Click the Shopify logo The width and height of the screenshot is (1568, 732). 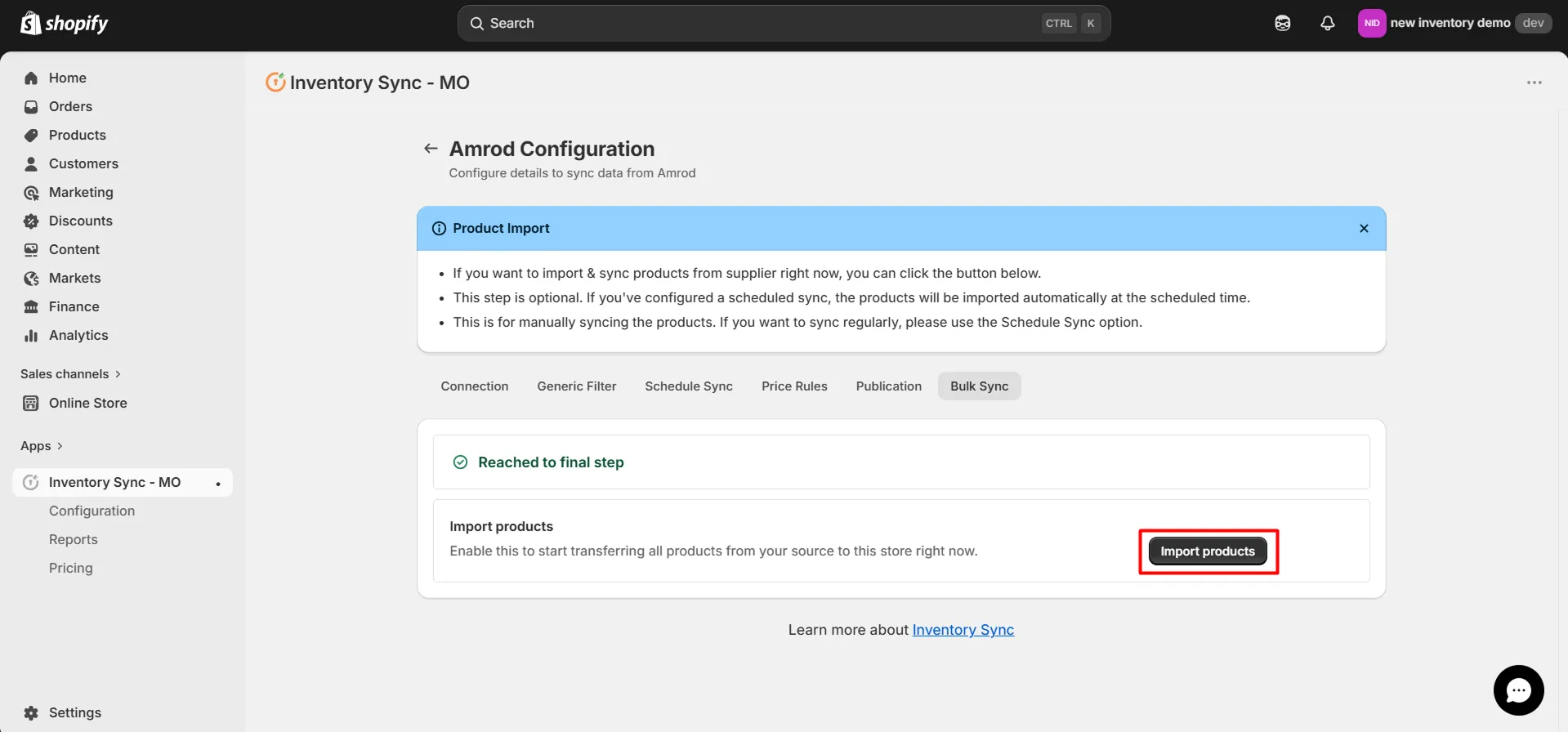tap(64, 23)
